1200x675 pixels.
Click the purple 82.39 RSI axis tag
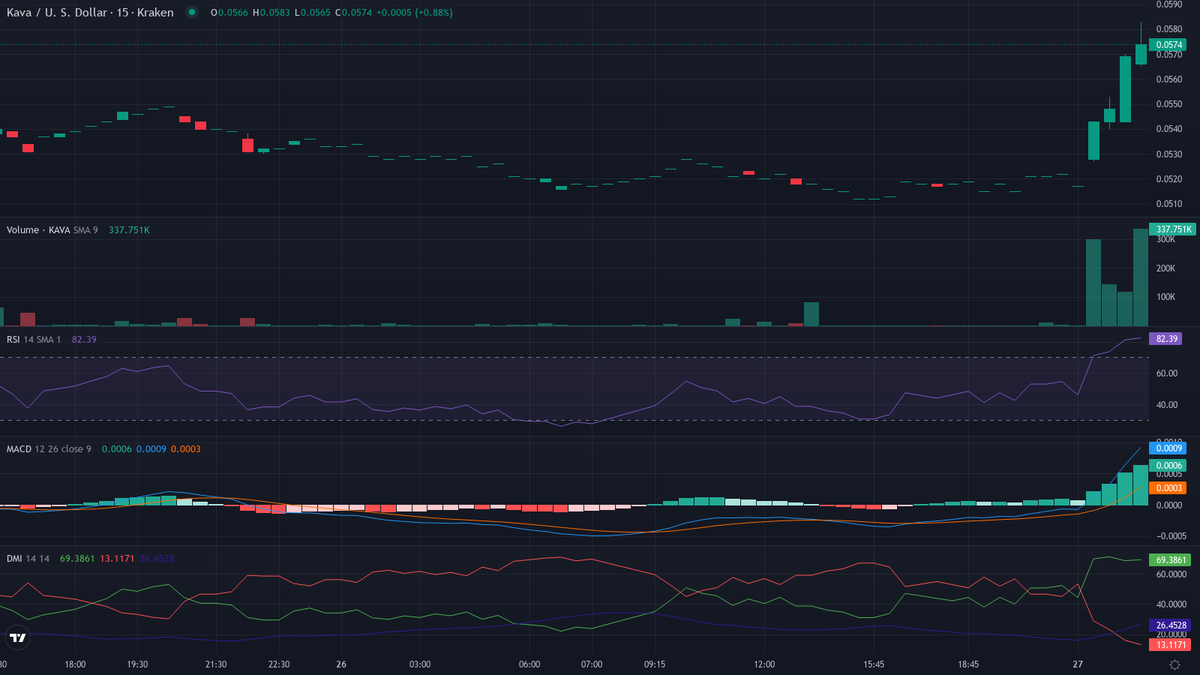[x=1167, y=339]
